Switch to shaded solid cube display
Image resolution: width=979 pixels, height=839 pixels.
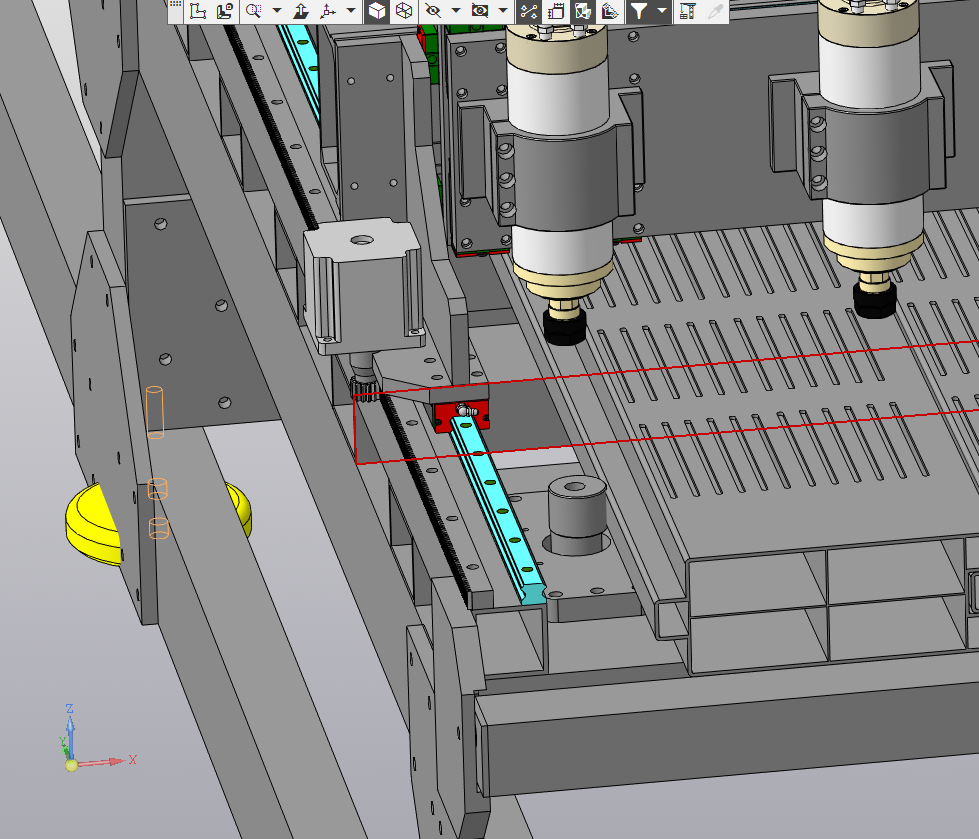pos(376,11)
